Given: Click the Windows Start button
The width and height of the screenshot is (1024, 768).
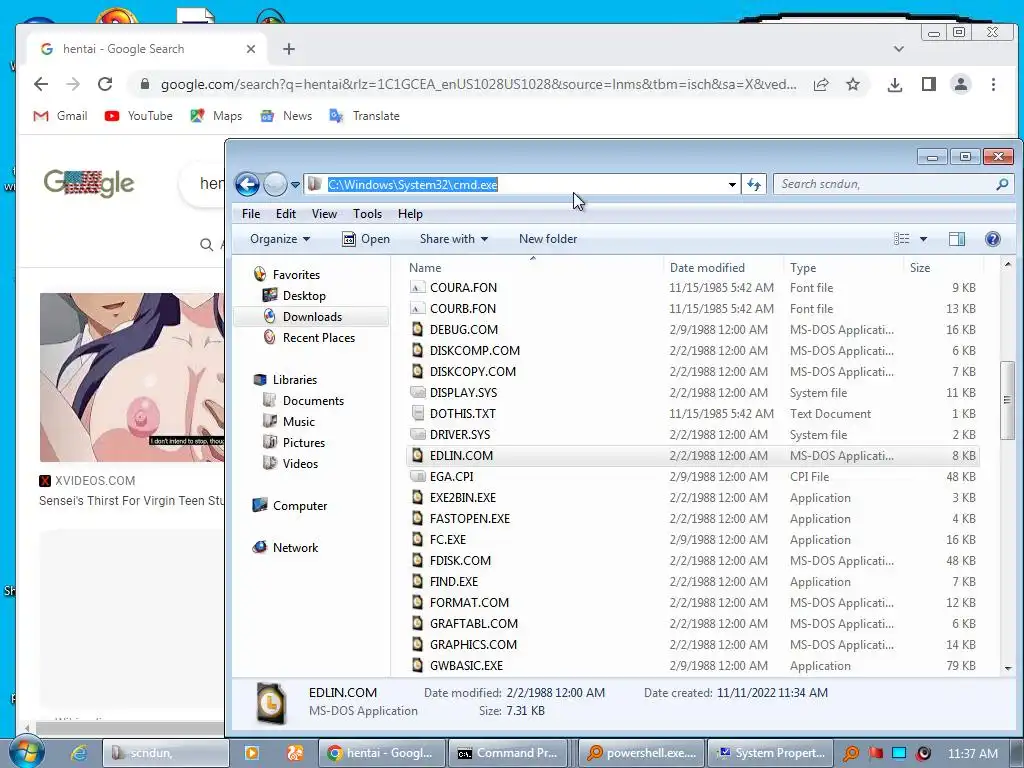Looking at the screenshot, I should [x=25, y=752].
